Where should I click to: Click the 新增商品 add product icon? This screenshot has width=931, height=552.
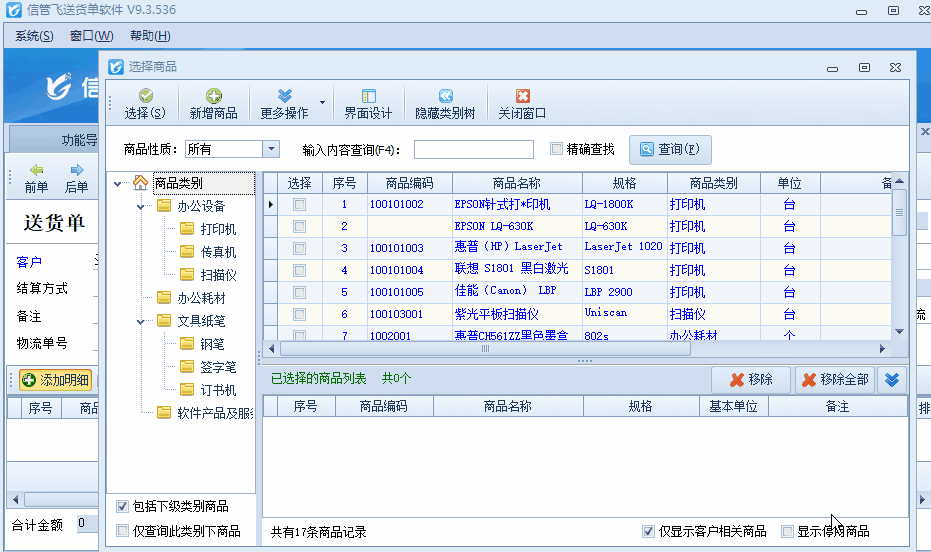coord(213,96)
